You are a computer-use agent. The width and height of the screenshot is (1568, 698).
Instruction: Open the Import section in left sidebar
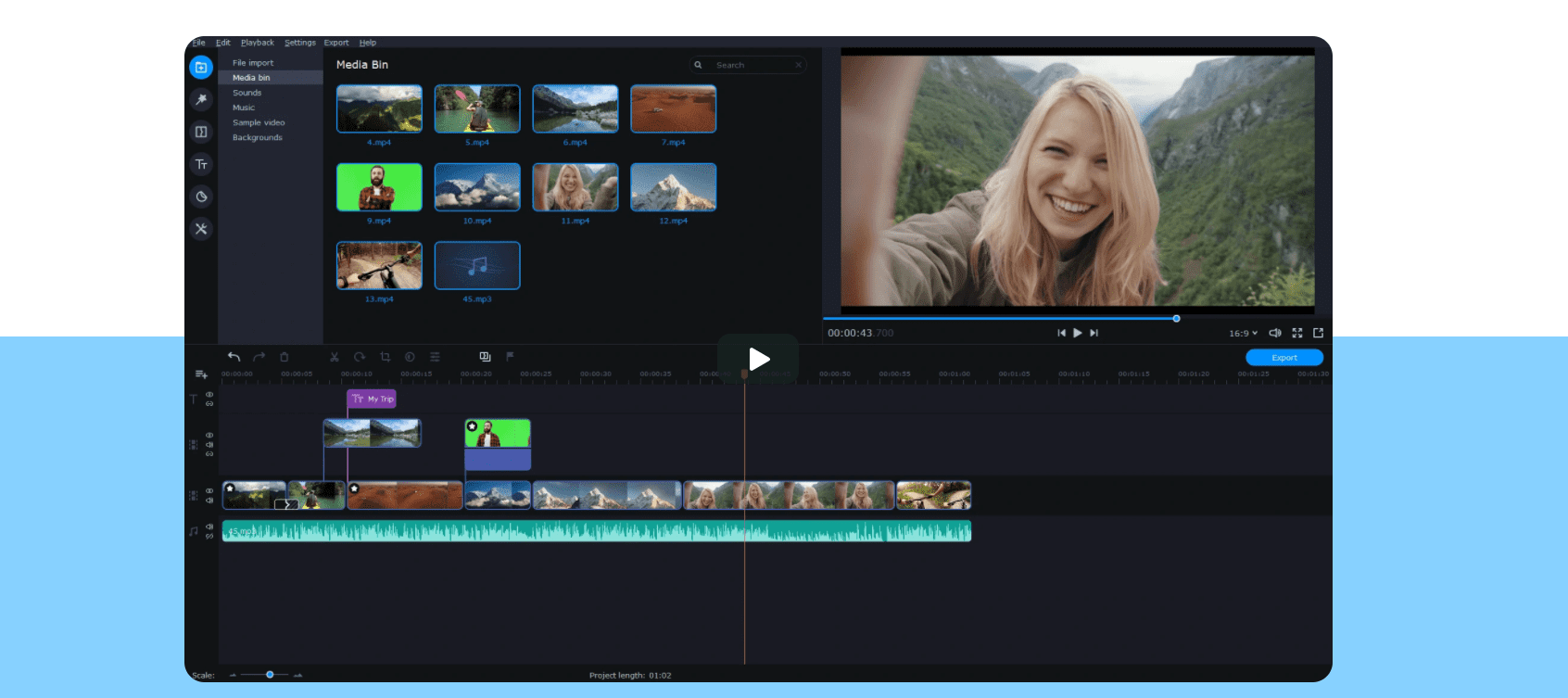(201, 67)
